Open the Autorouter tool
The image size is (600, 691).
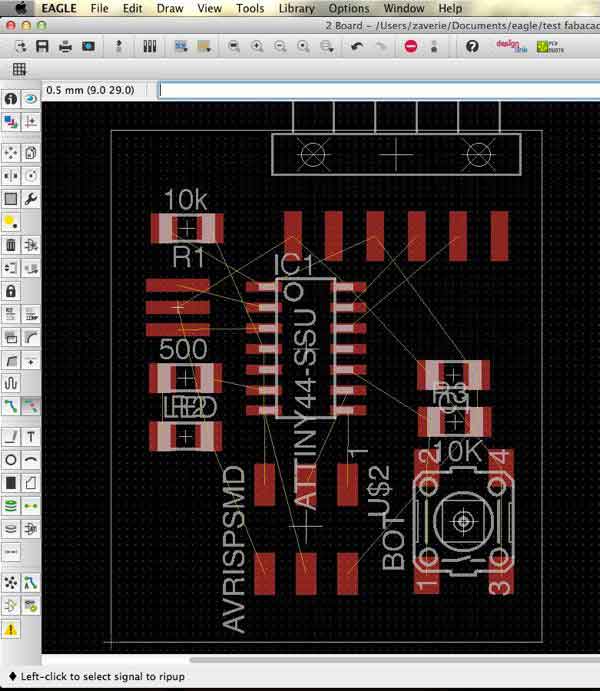pos(31,583)
